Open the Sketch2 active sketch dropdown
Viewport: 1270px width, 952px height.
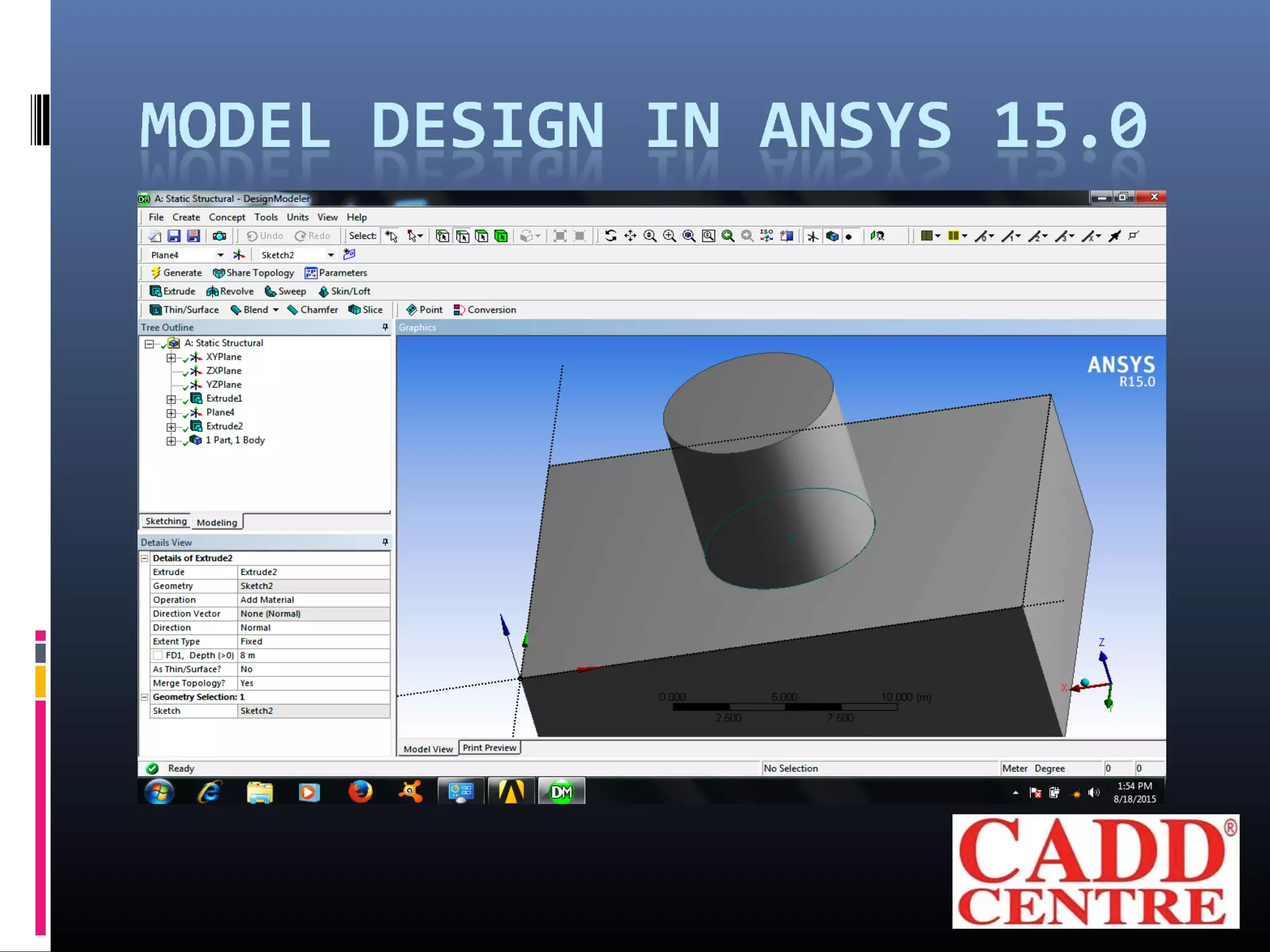tap(331, 255)
